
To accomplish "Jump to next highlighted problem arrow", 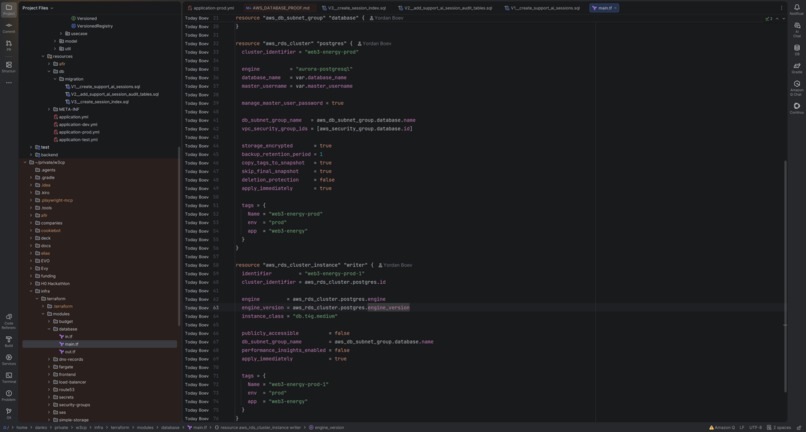I will pyautogui.click(x=783, y=19).
